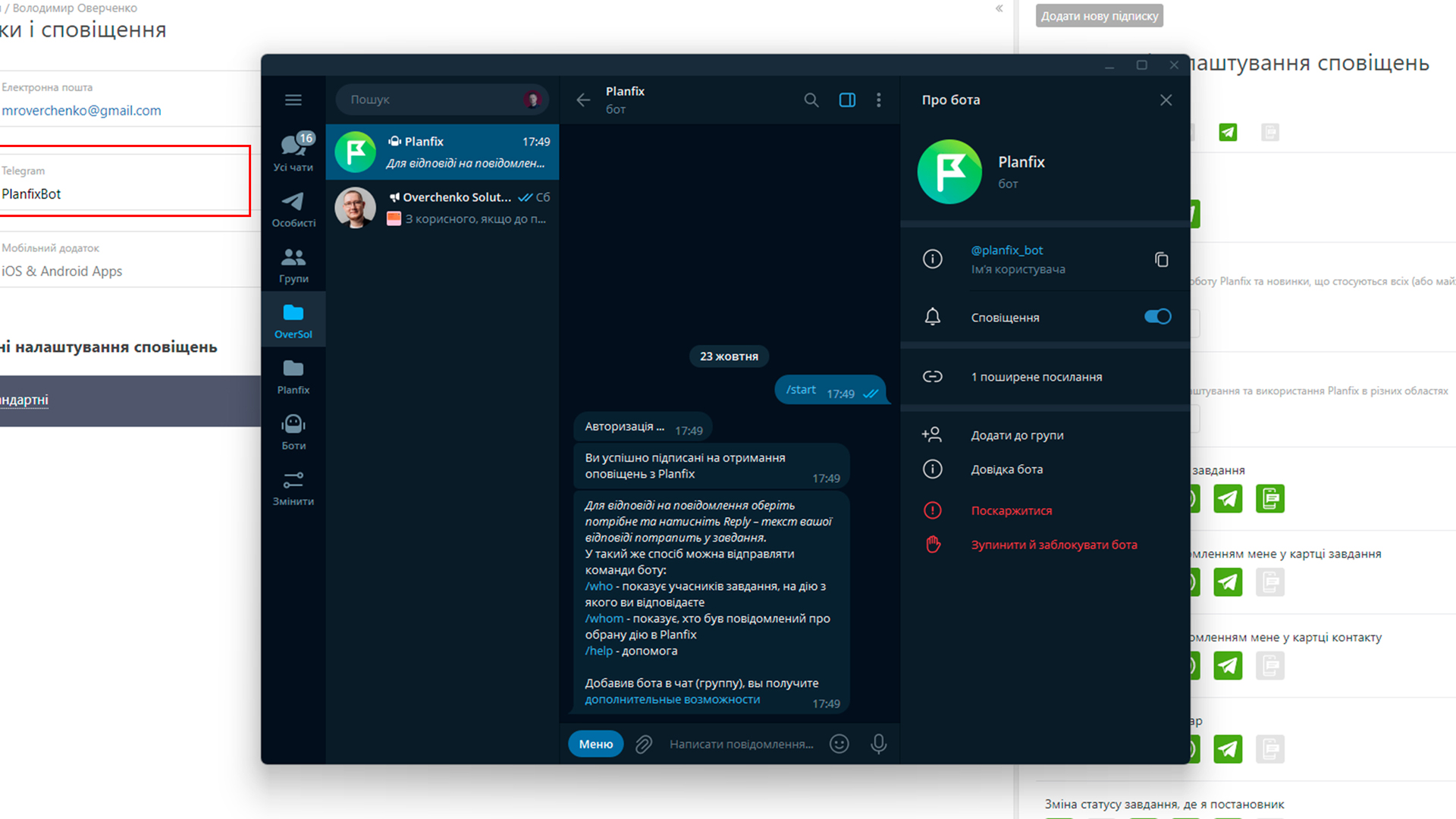
Task: Copy the bot username with the copy icon
Action: pos(1161,259)
